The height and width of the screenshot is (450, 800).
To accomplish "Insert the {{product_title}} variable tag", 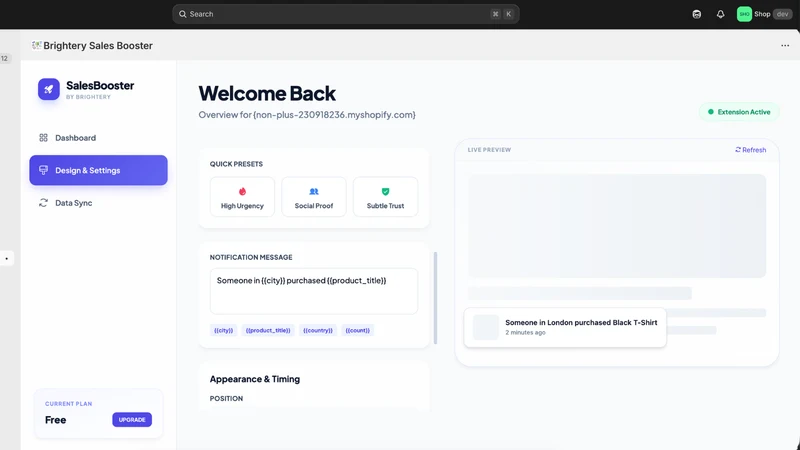I will (268, 330).
